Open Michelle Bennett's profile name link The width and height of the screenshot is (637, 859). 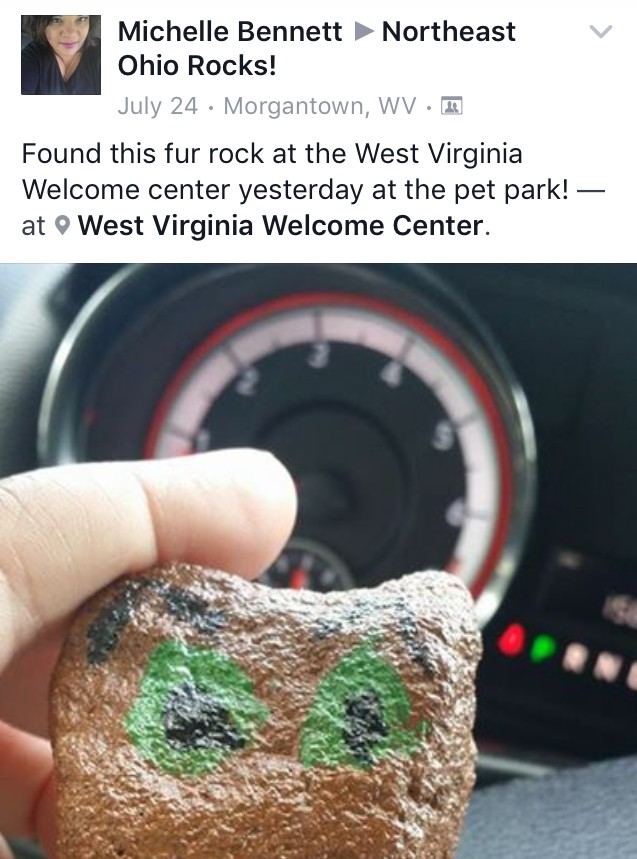230,31
